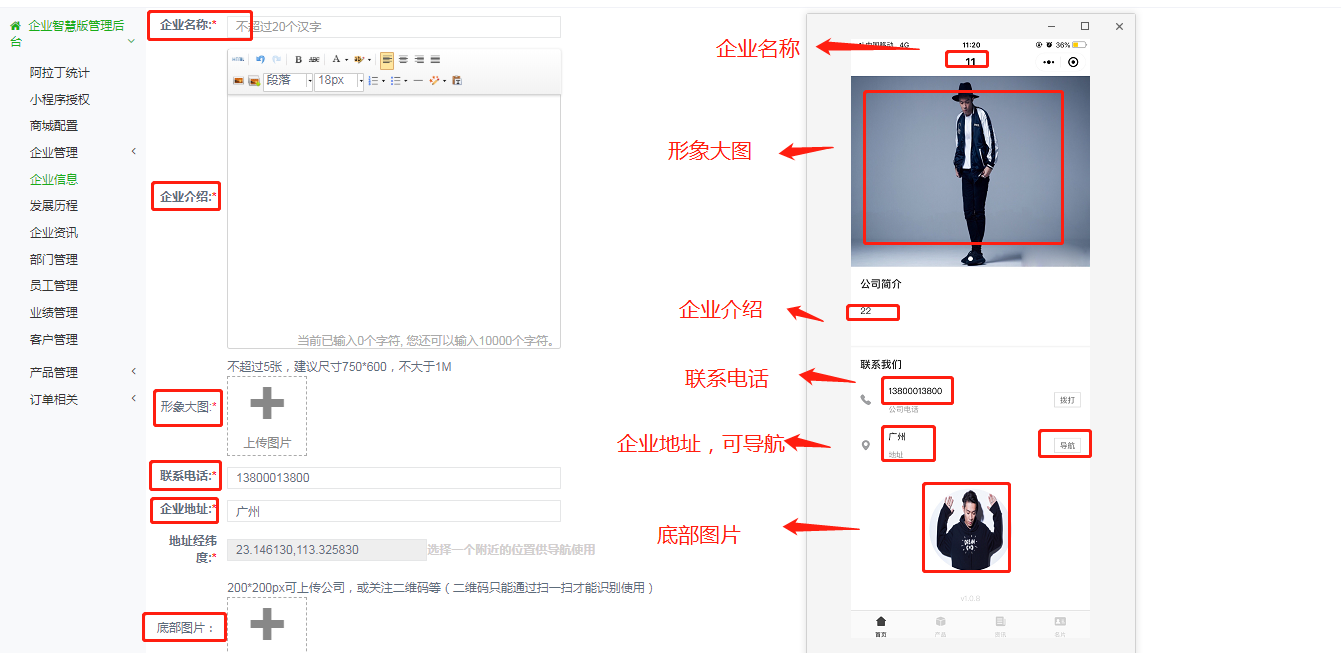Click the 企业名称 input field
Image resolution: width=1341 pixels, height=653 pixels.
click(x=393, y=27)
